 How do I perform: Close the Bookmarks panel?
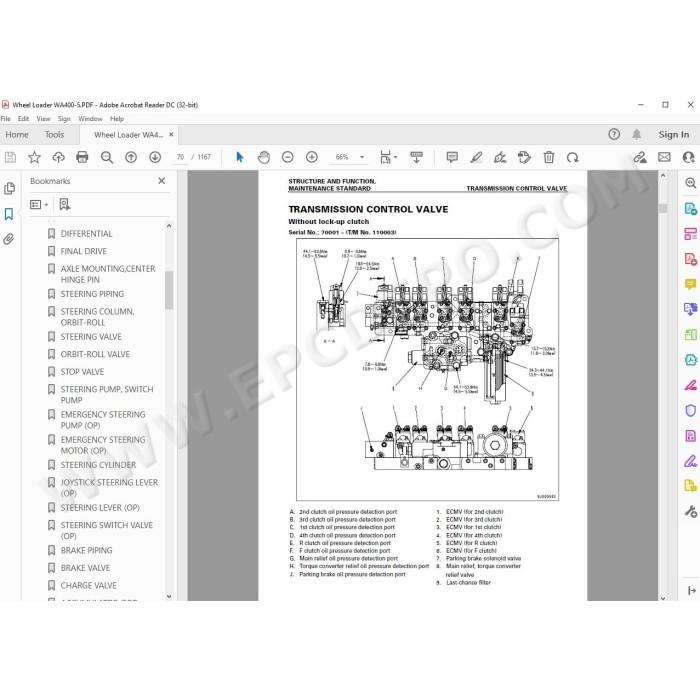pos(162,181)
